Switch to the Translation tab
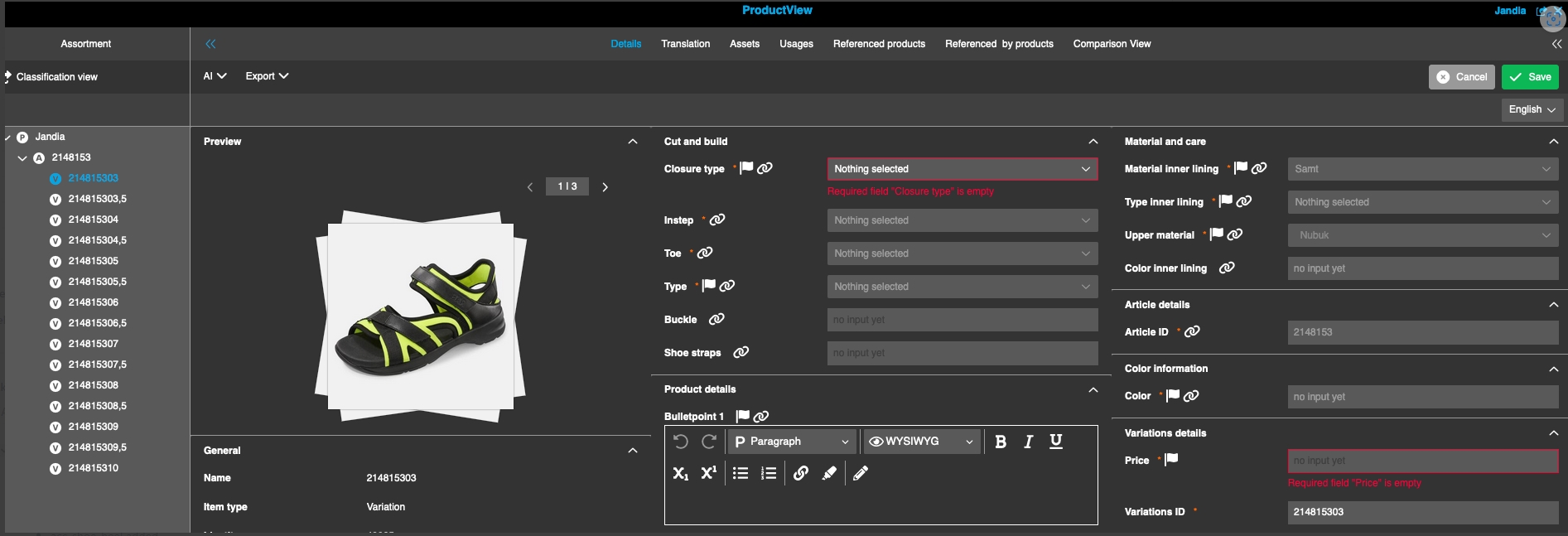 click(685, 44)
